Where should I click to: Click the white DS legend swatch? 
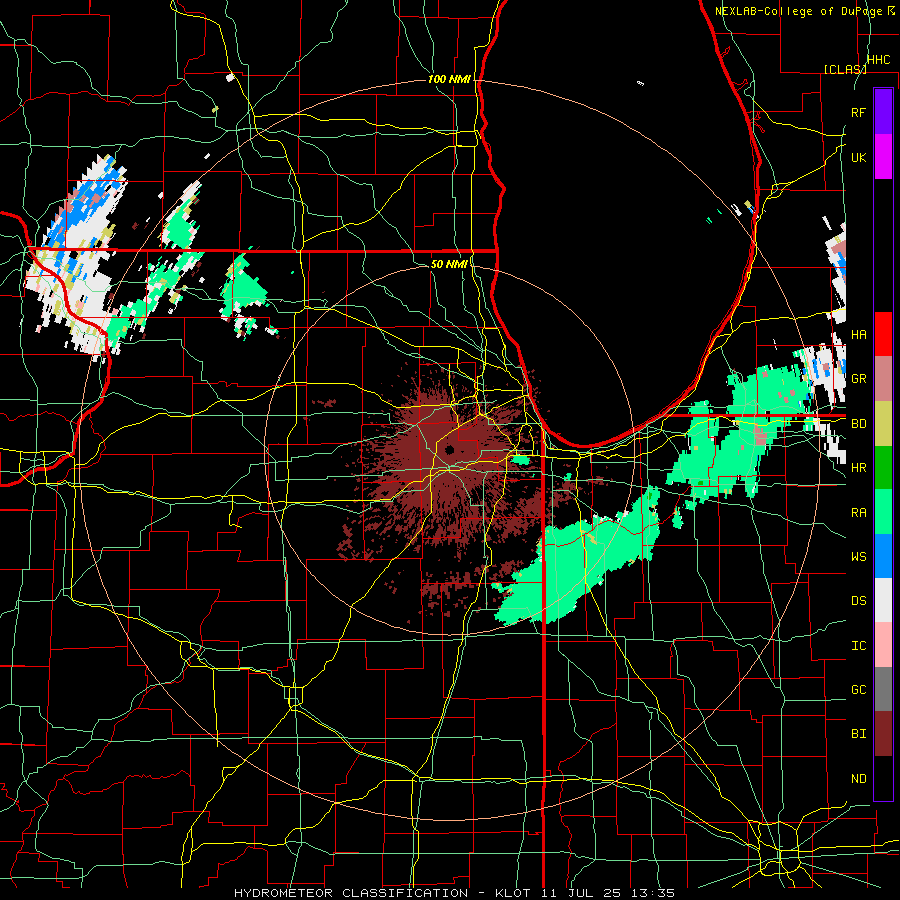883,600
